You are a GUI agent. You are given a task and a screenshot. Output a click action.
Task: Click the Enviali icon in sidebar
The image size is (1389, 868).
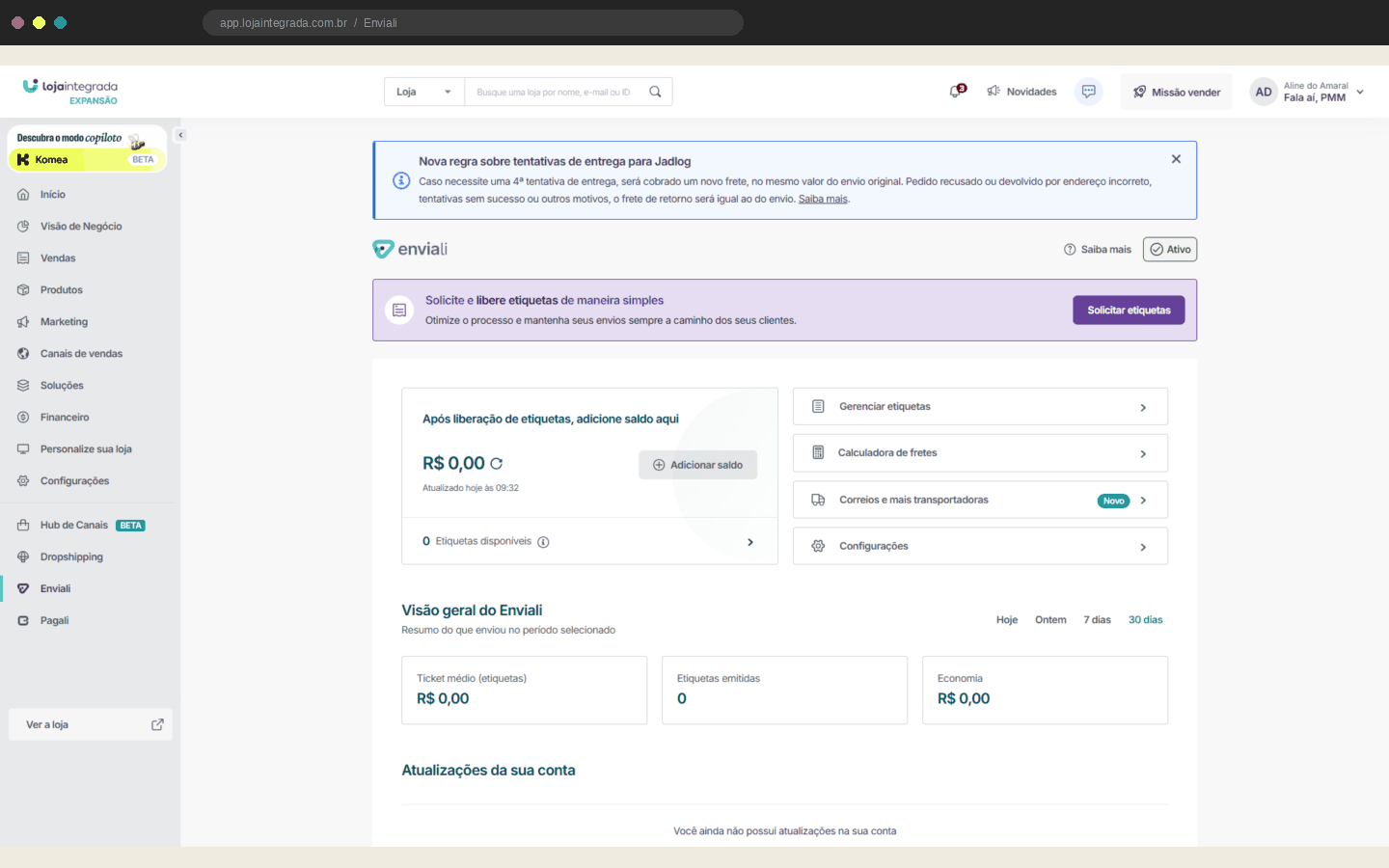pos(23,589)
